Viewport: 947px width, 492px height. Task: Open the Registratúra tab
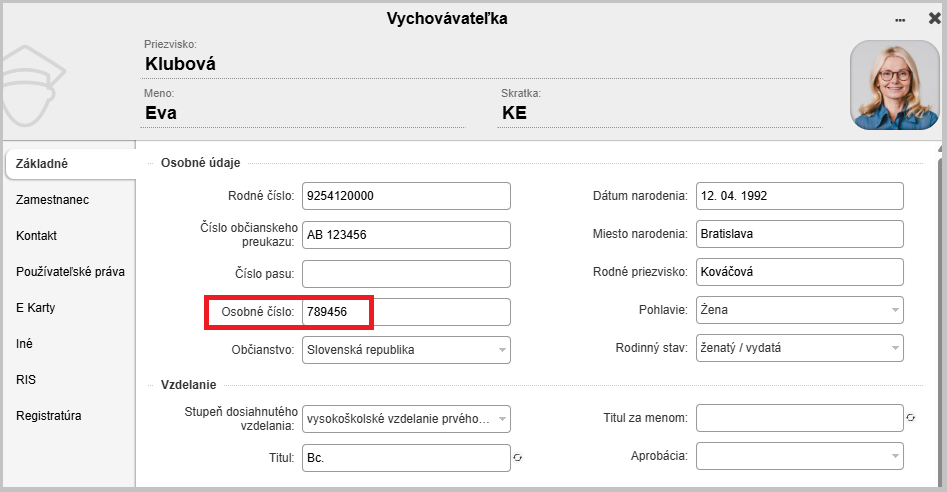[49, 416]
